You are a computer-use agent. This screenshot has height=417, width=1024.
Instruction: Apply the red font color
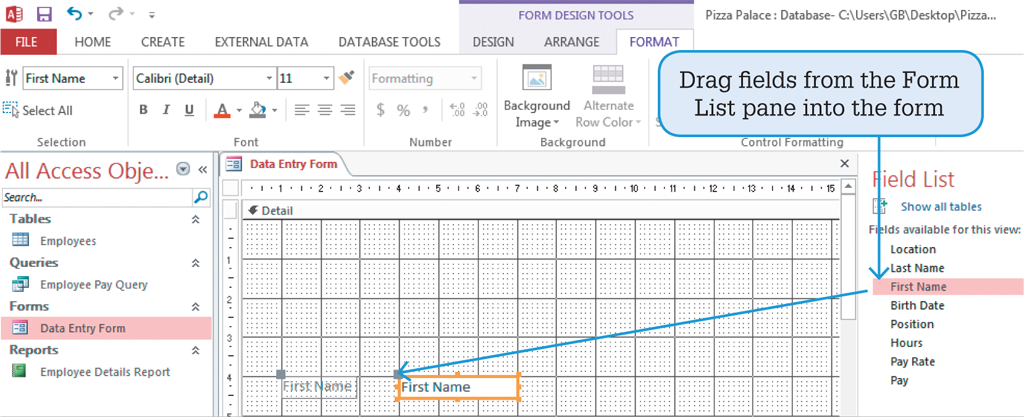click(222, 110)
